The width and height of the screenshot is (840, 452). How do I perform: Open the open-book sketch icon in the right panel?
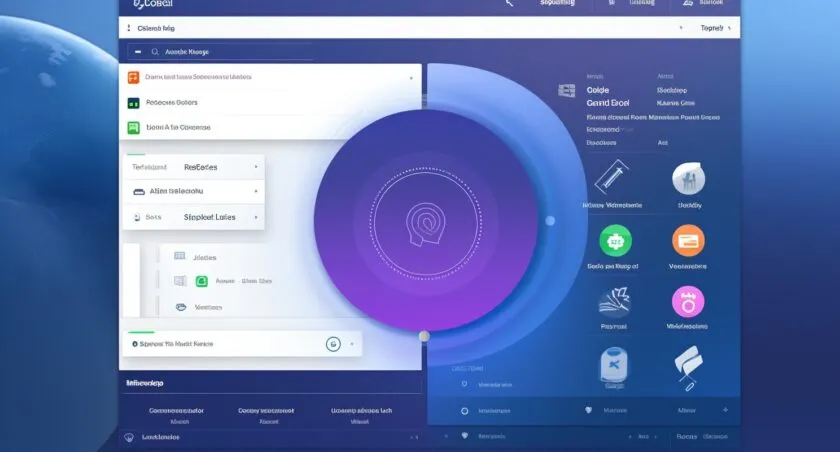point(614,303)
